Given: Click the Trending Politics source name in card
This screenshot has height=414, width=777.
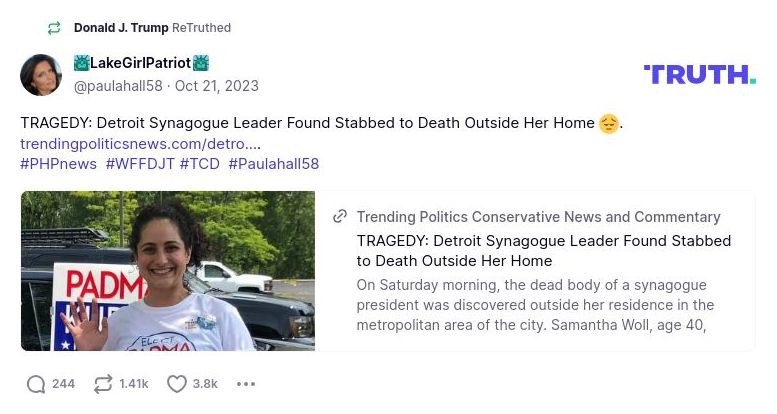Looking at the screenshot, I should pyautogui.click(x=538, y=217).
